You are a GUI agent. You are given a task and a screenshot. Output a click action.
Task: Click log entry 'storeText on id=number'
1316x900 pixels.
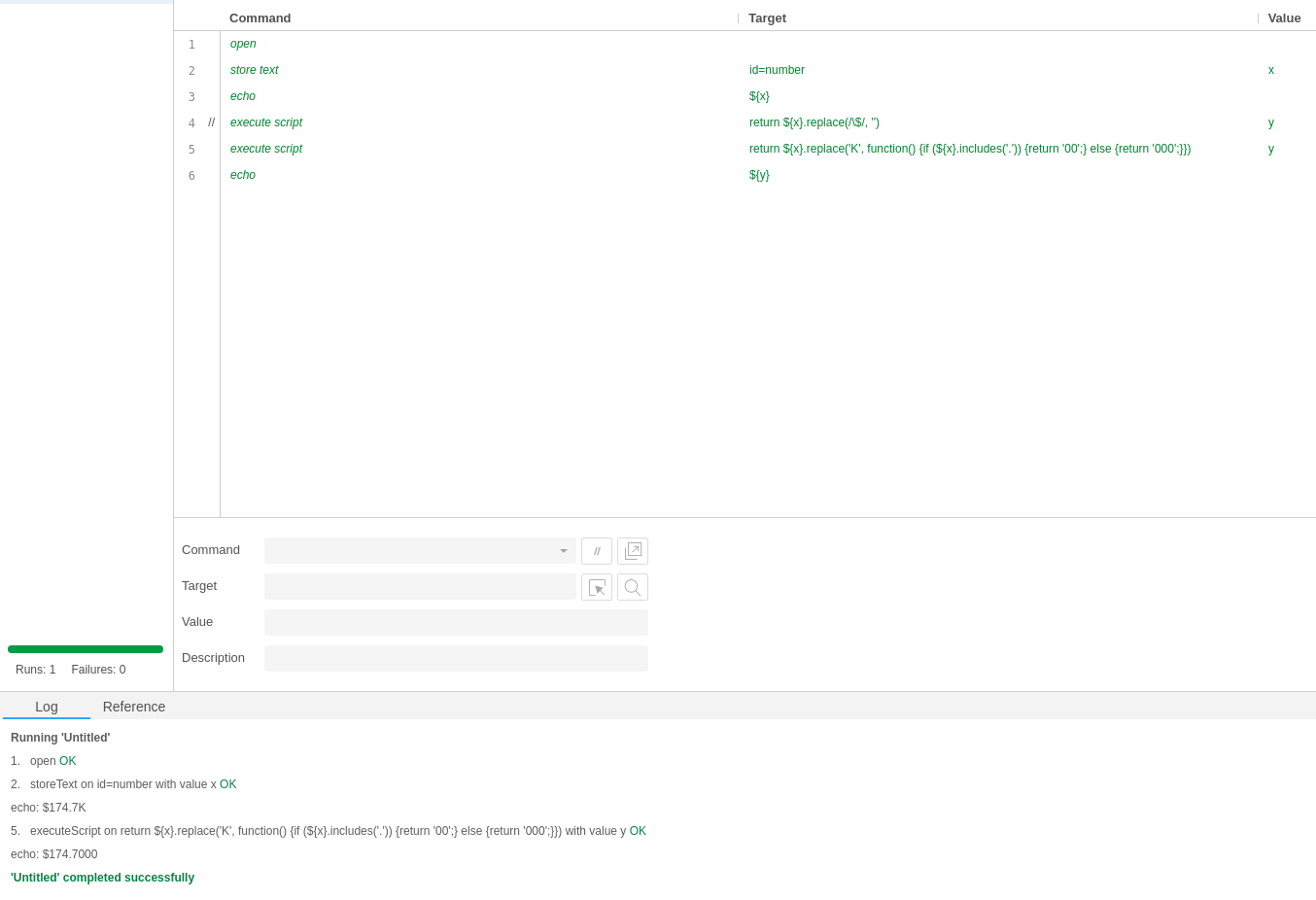(x=123, y=784)
